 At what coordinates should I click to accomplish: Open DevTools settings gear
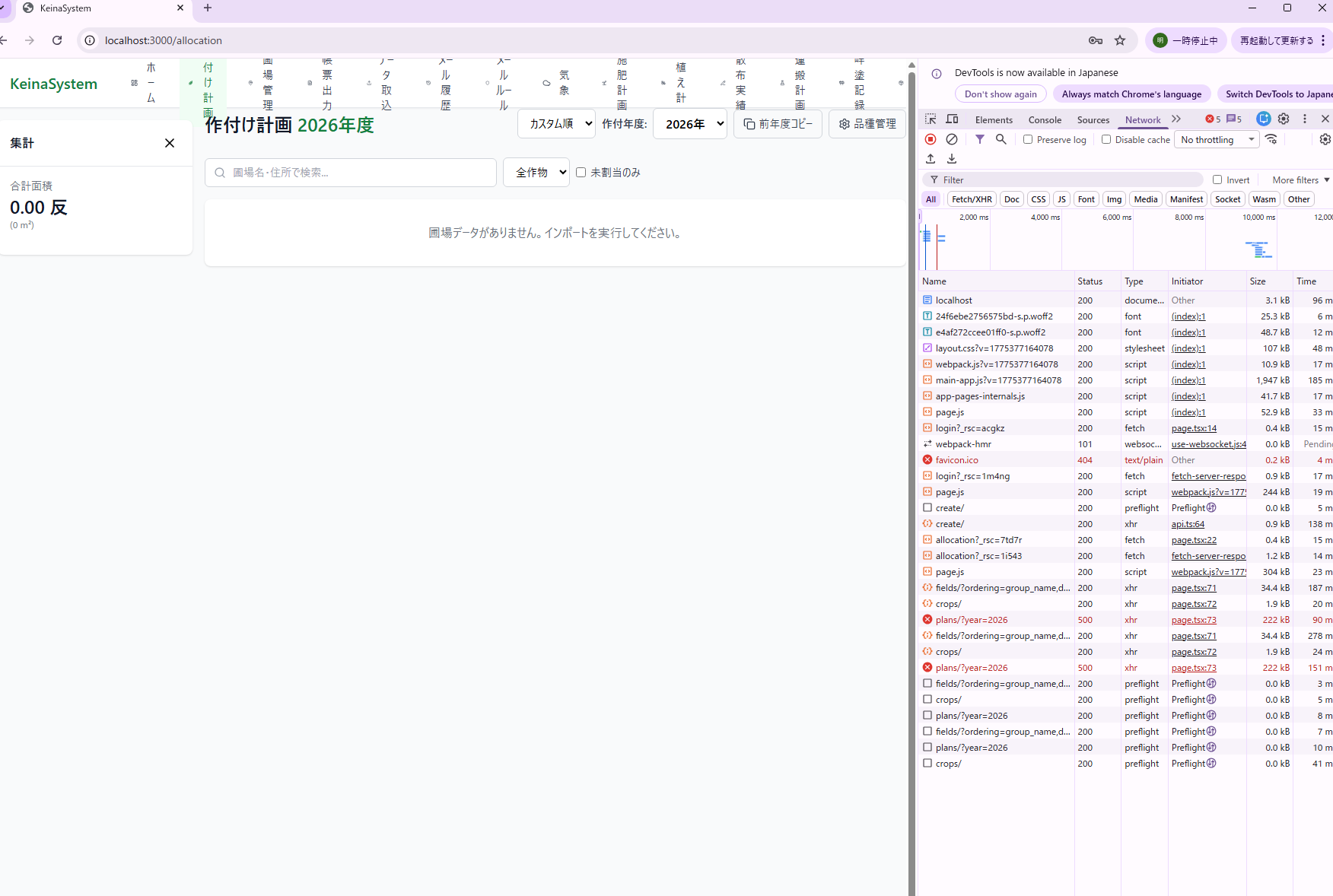[x=1284, y=119]
